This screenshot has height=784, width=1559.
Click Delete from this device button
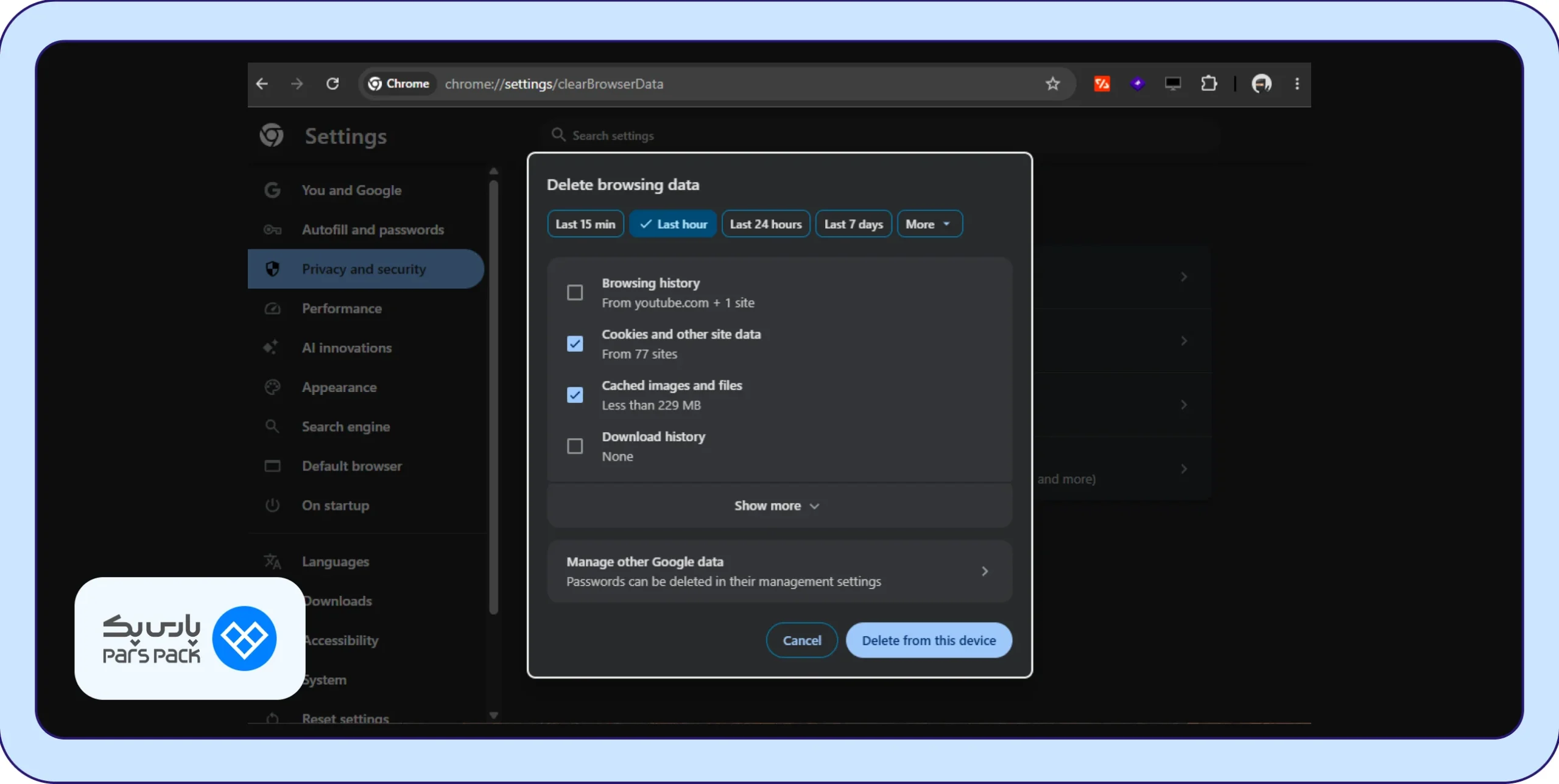[x=929, y=640]
